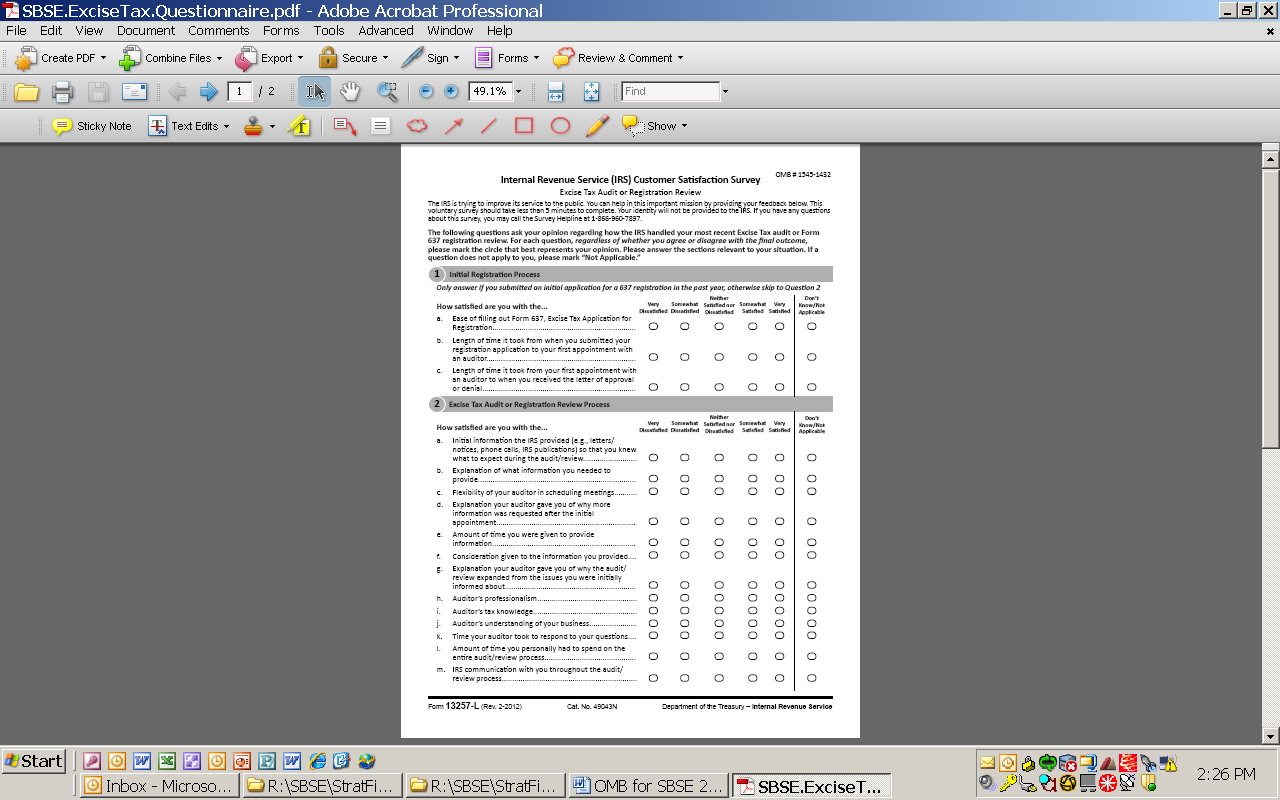Switch to Inbox - Microsoft Outlook taskbar window
This screenshot has width=1280, height=800.
point(160,786)
